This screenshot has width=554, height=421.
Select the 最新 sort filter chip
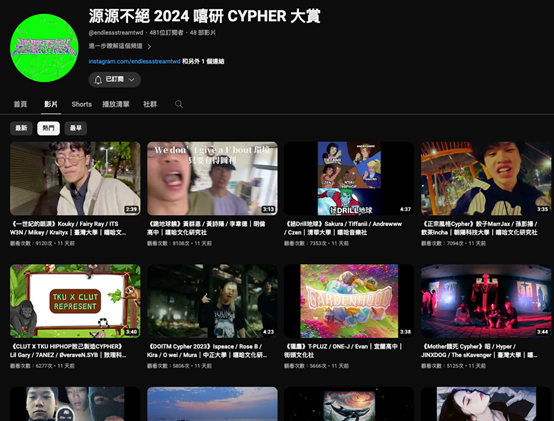[x=21, y=128]
